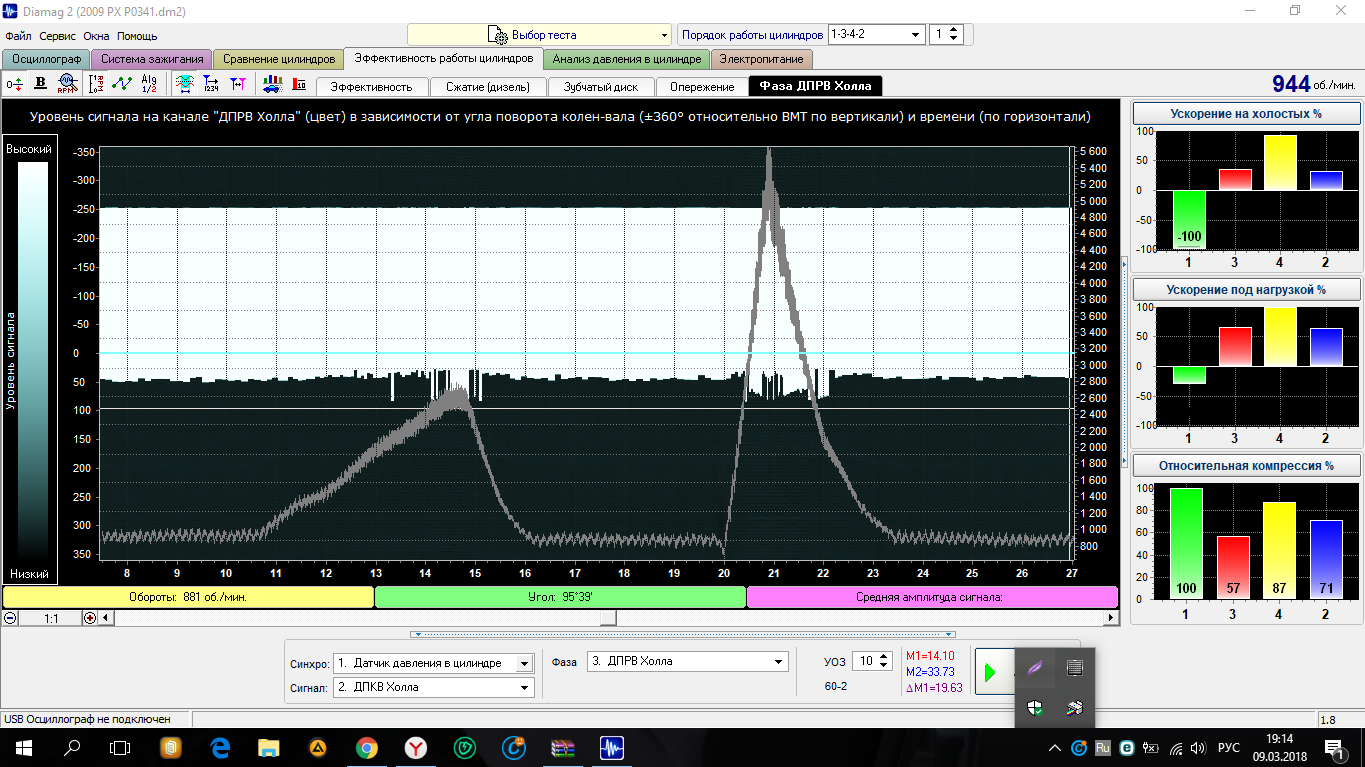Click the green play start button
1365x767 pixels.
(990, 673)
